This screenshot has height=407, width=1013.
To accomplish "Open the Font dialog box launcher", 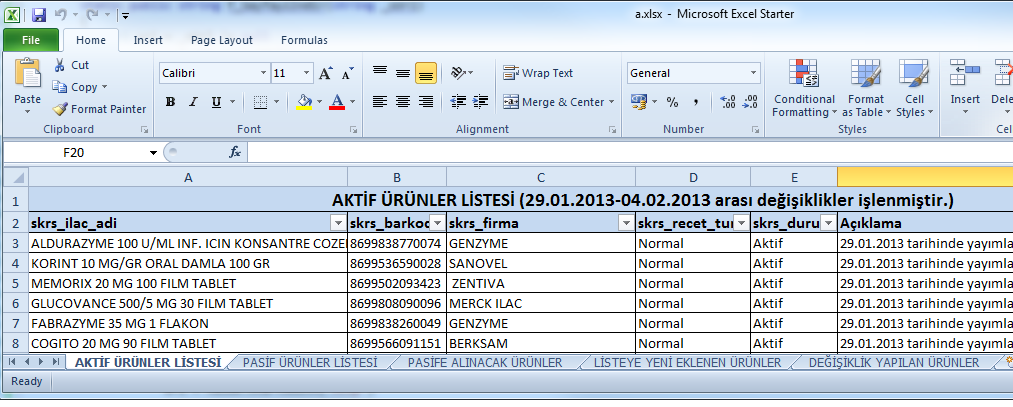I will [353, 130].
